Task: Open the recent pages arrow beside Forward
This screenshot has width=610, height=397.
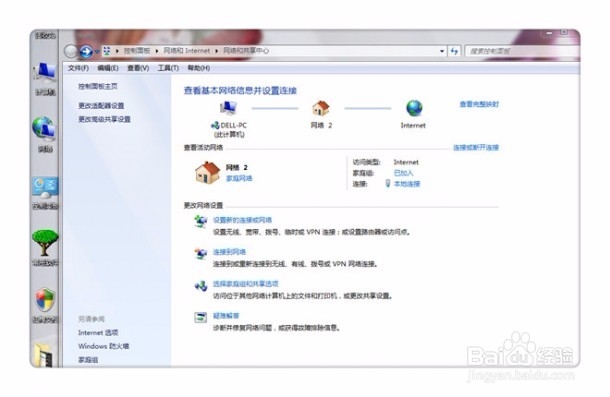Action: click(97, 51)
